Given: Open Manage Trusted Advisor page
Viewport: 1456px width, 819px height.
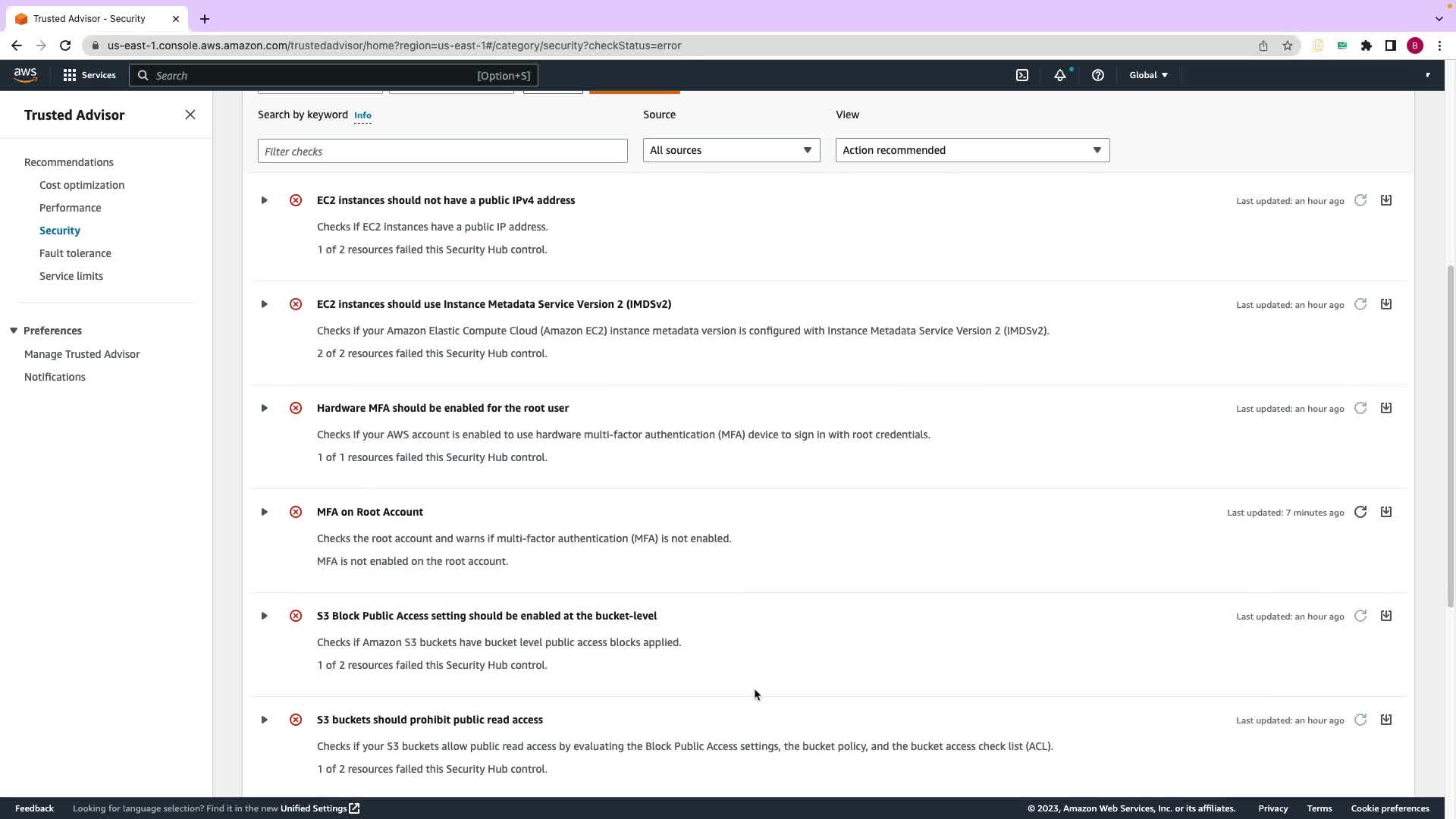Looking at the screenshot, I should click(x=82, y=354).
